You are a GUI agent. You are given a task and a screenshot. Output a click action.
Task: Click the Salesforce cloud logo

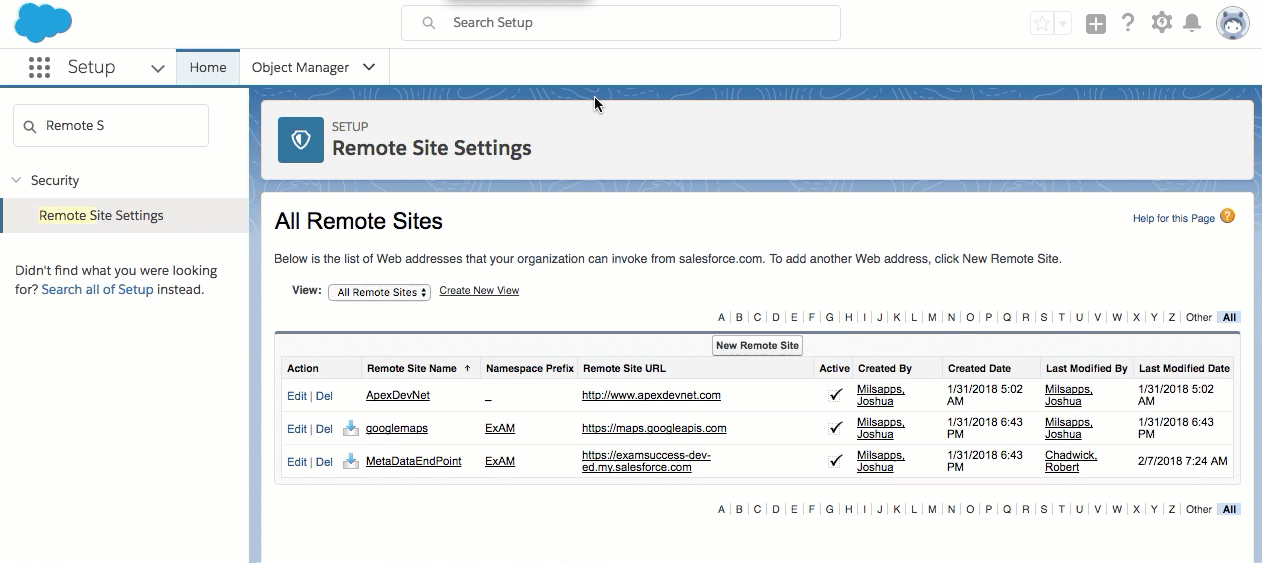[x=43, y=23]
